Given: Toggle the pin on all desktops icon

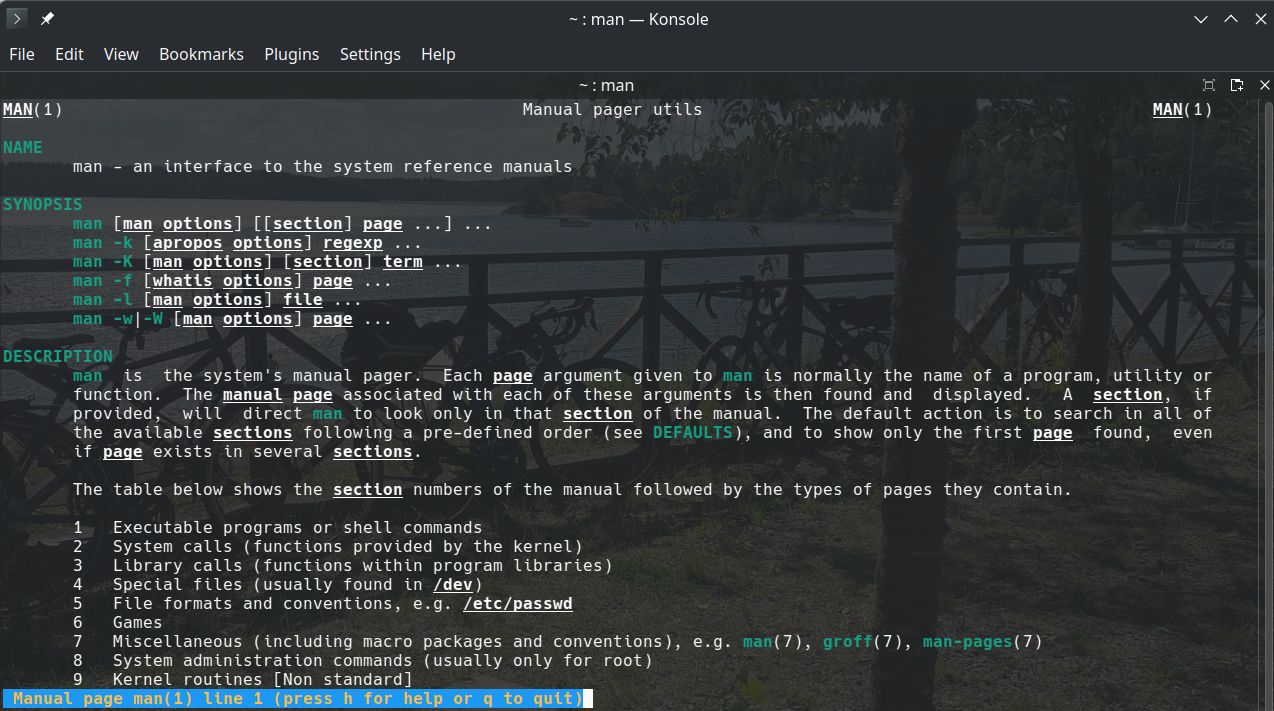Looking at the screenshot, I should pos(47,19).
